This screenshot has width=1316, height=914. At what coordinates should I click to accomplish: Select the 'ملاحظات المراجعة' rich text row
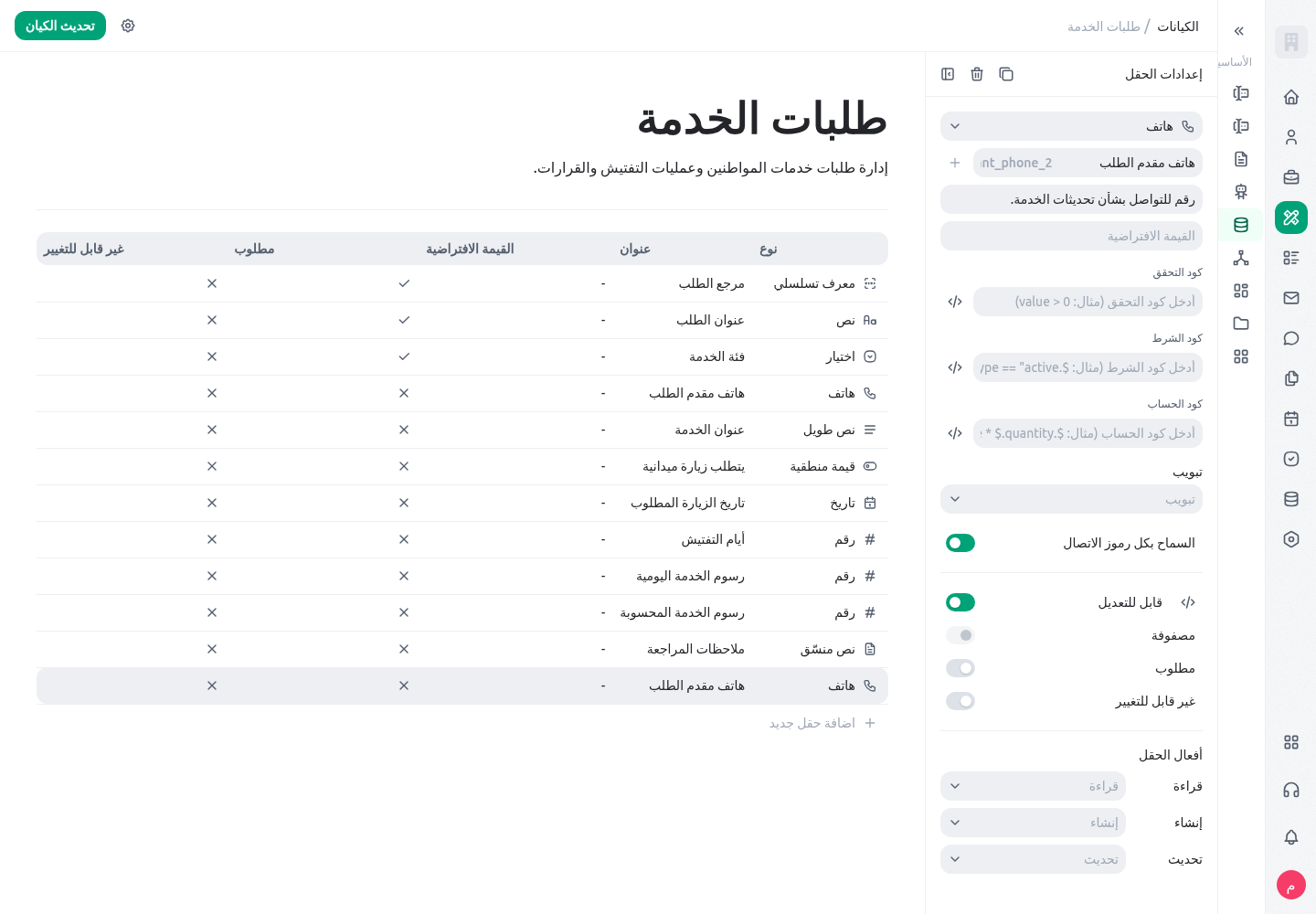click(x=462, y=649)
